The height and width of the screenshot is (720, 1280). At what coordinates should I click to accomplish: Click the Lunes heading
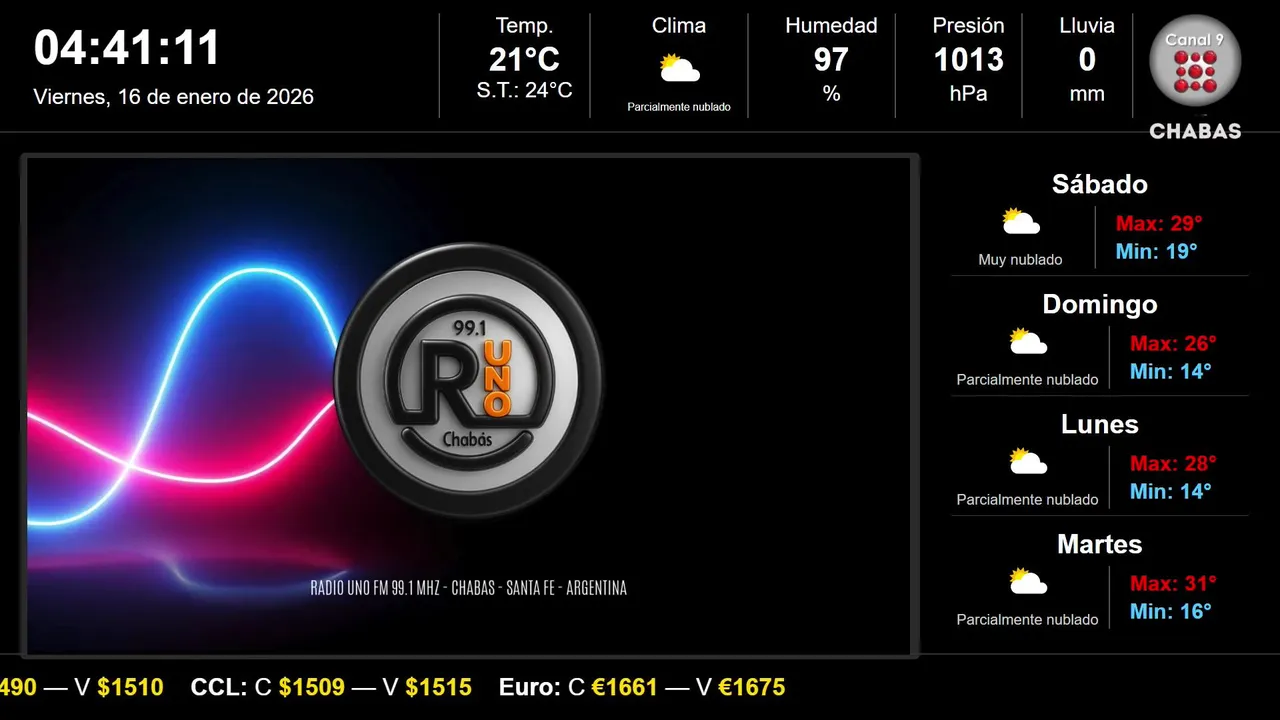point(1100,424)
